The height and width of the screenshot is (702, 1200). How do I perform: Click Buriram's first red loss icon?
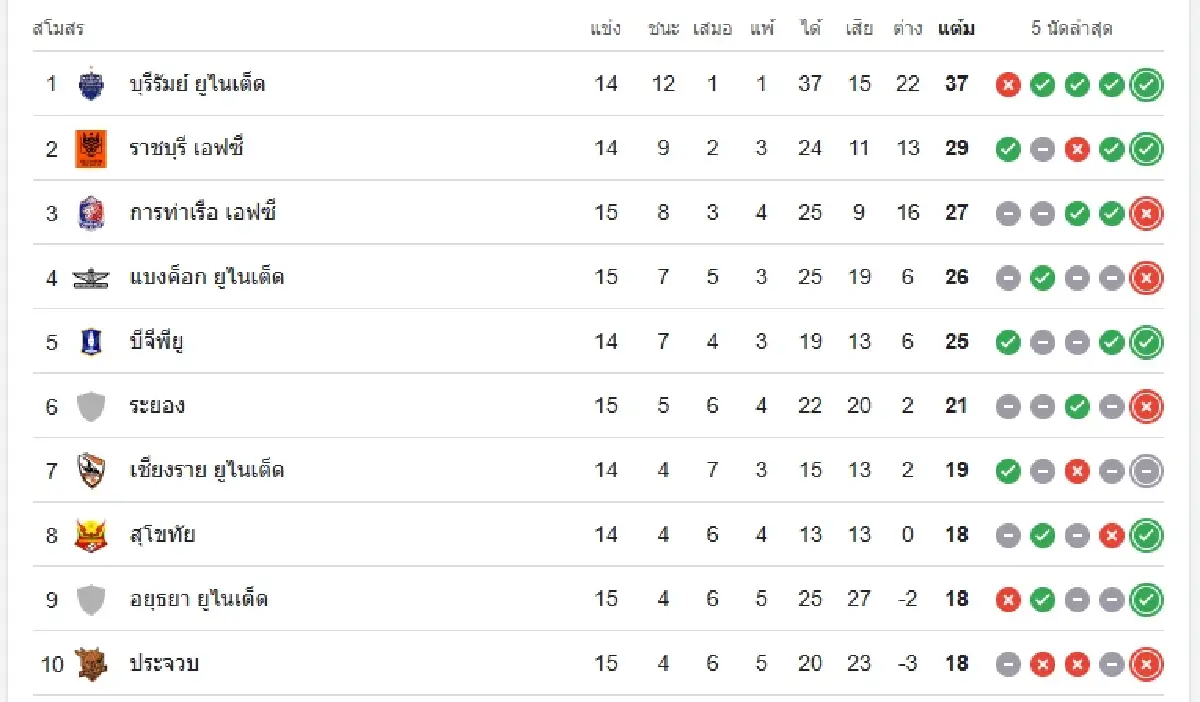pyautogui.click(x=1008, y=85)
